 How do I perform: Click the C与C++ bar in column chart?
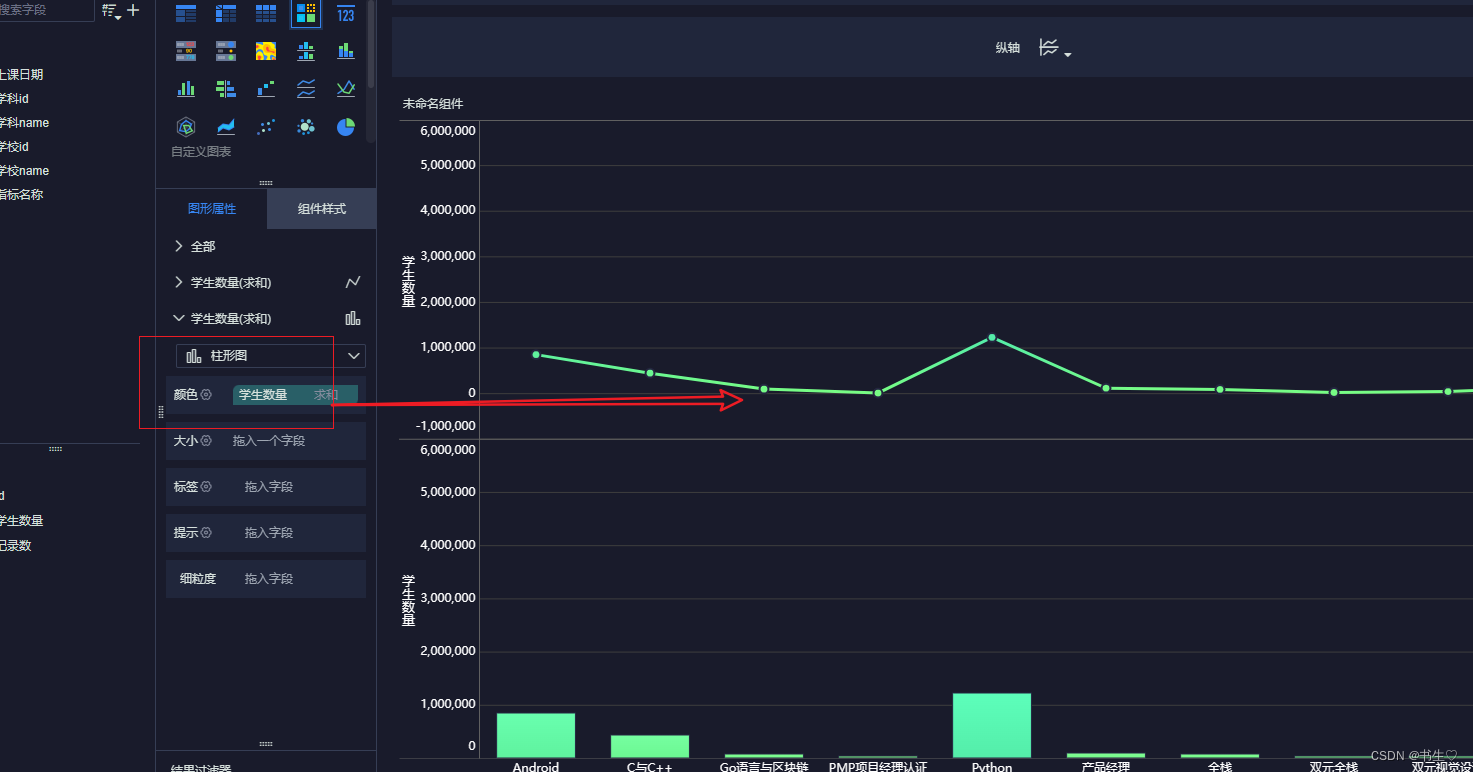pyautogui.click(x=650, y=746)
